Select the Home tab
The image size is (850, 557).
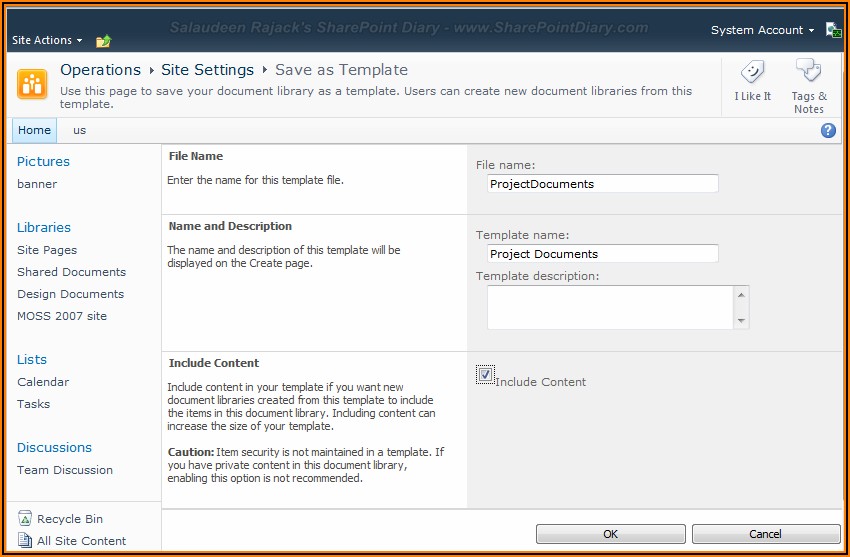tap(34, 130)
